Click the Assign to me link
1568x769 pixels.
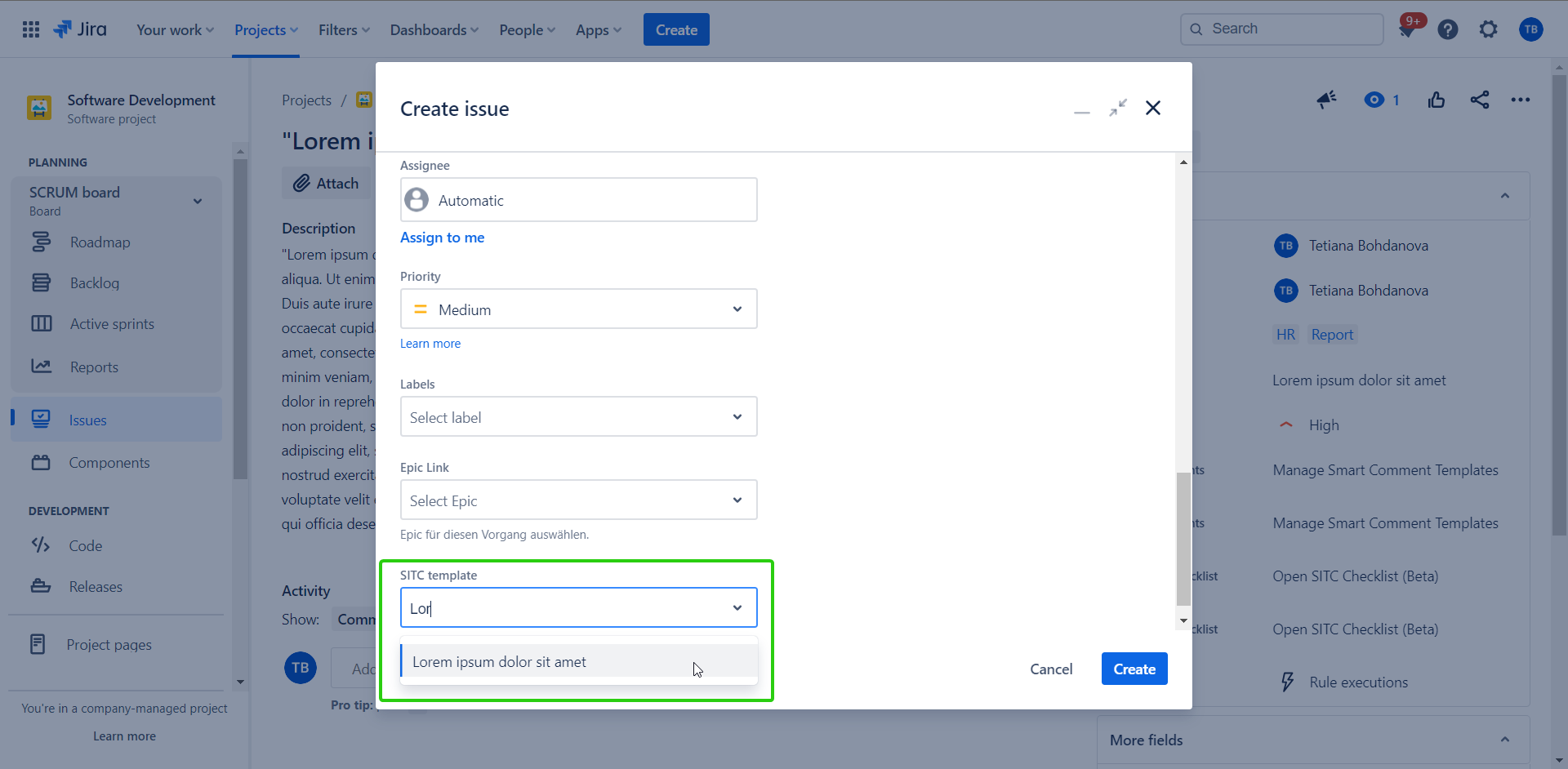(x=442, y=238)
